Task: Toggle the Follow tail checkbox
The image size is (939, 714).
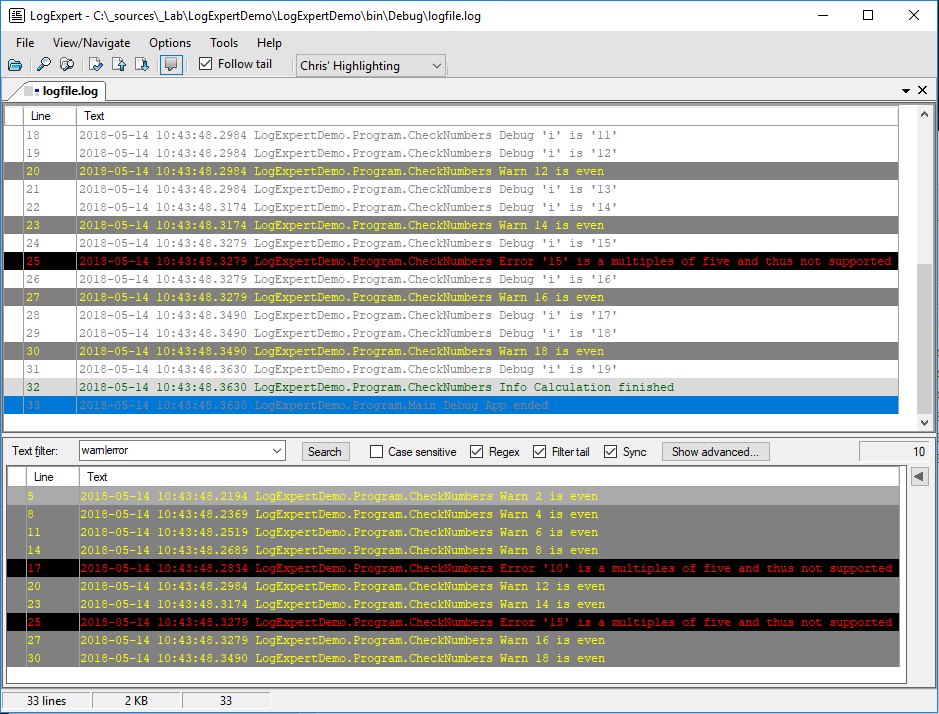Action: 205,63
